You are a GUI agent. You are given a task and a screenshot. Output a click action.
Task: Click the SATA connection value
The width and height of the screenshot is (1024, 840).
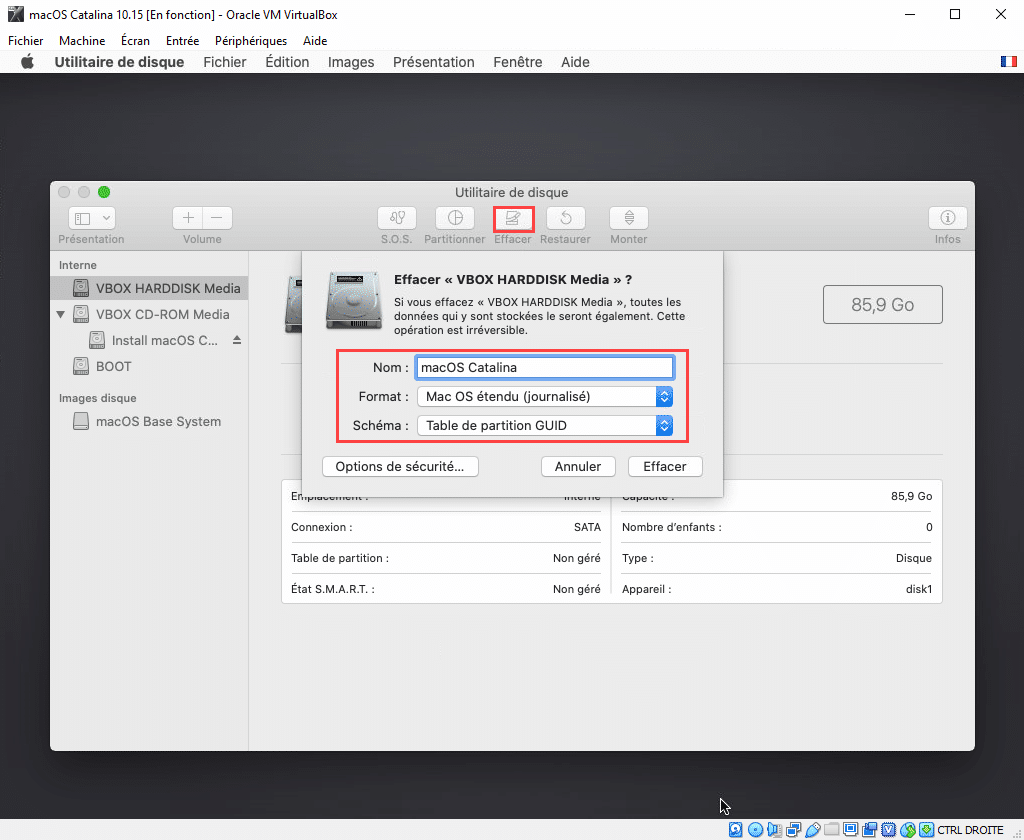click(587, 527)
